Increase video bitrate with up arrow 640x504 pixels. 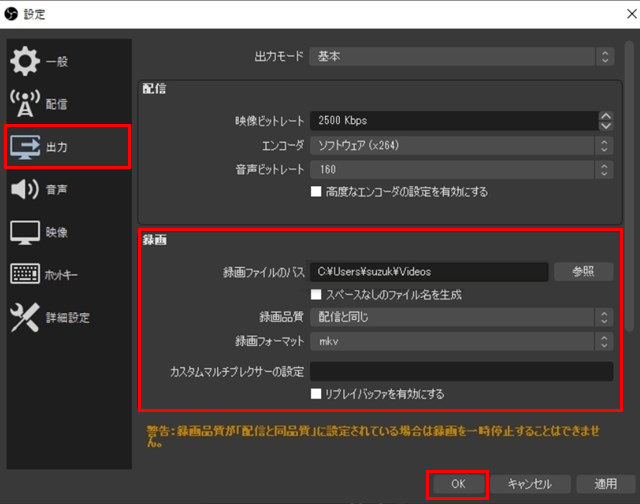605,115
